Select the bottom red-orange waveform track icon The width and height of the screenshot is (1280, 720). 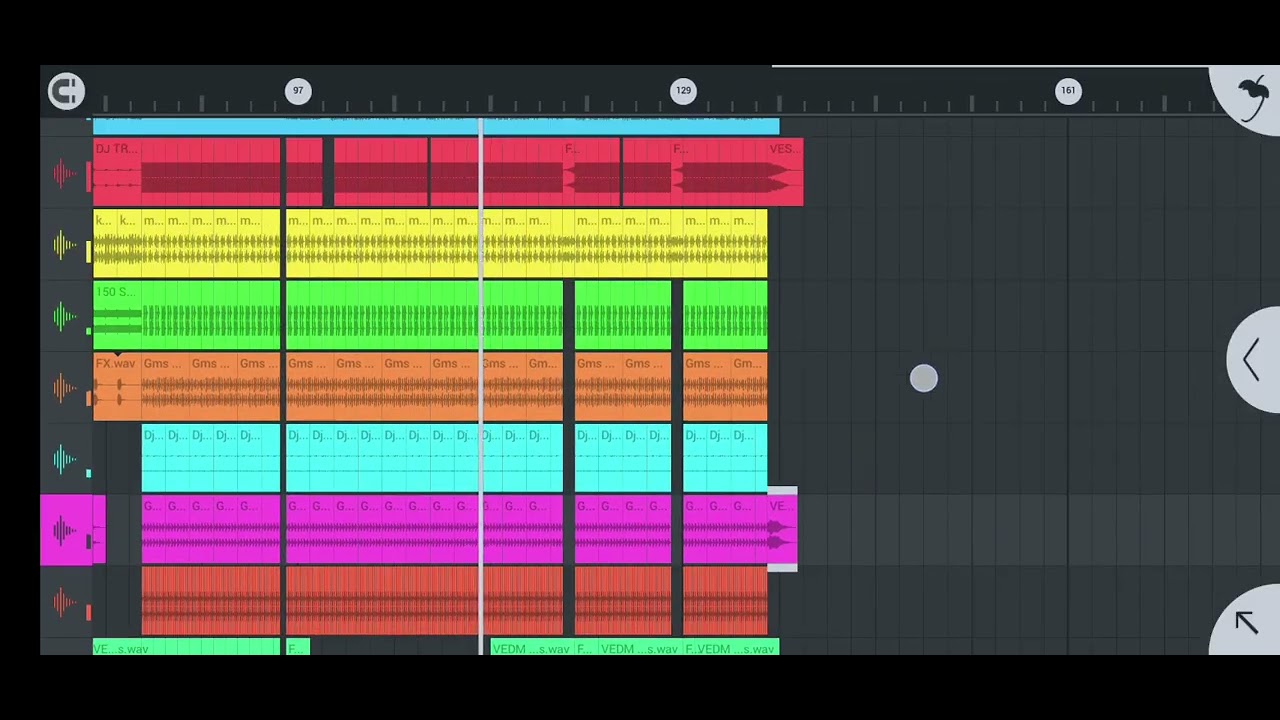[x=65, y=602]
